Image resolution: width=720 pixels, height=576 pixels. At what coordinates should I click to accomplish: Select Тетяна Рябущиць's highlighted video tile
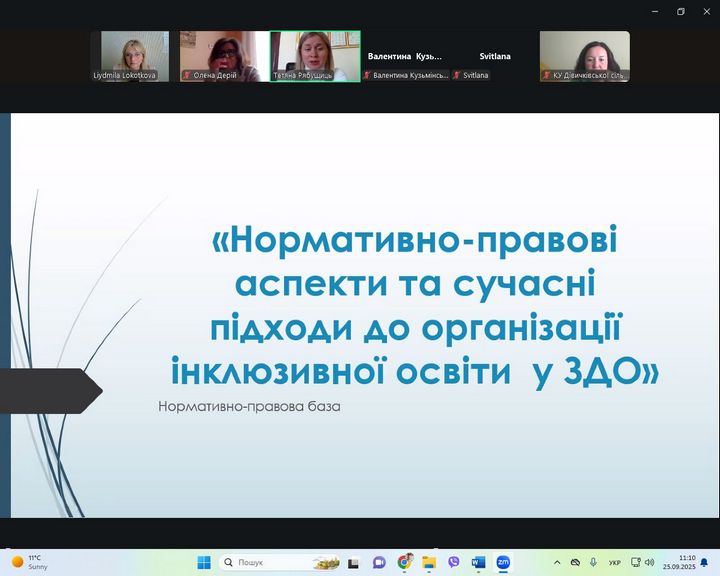coord(315,56)
